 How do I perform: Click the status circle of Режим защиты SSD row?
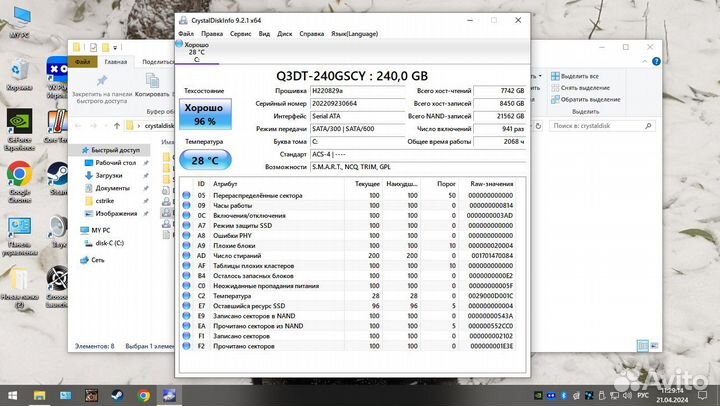pos(186,226)
